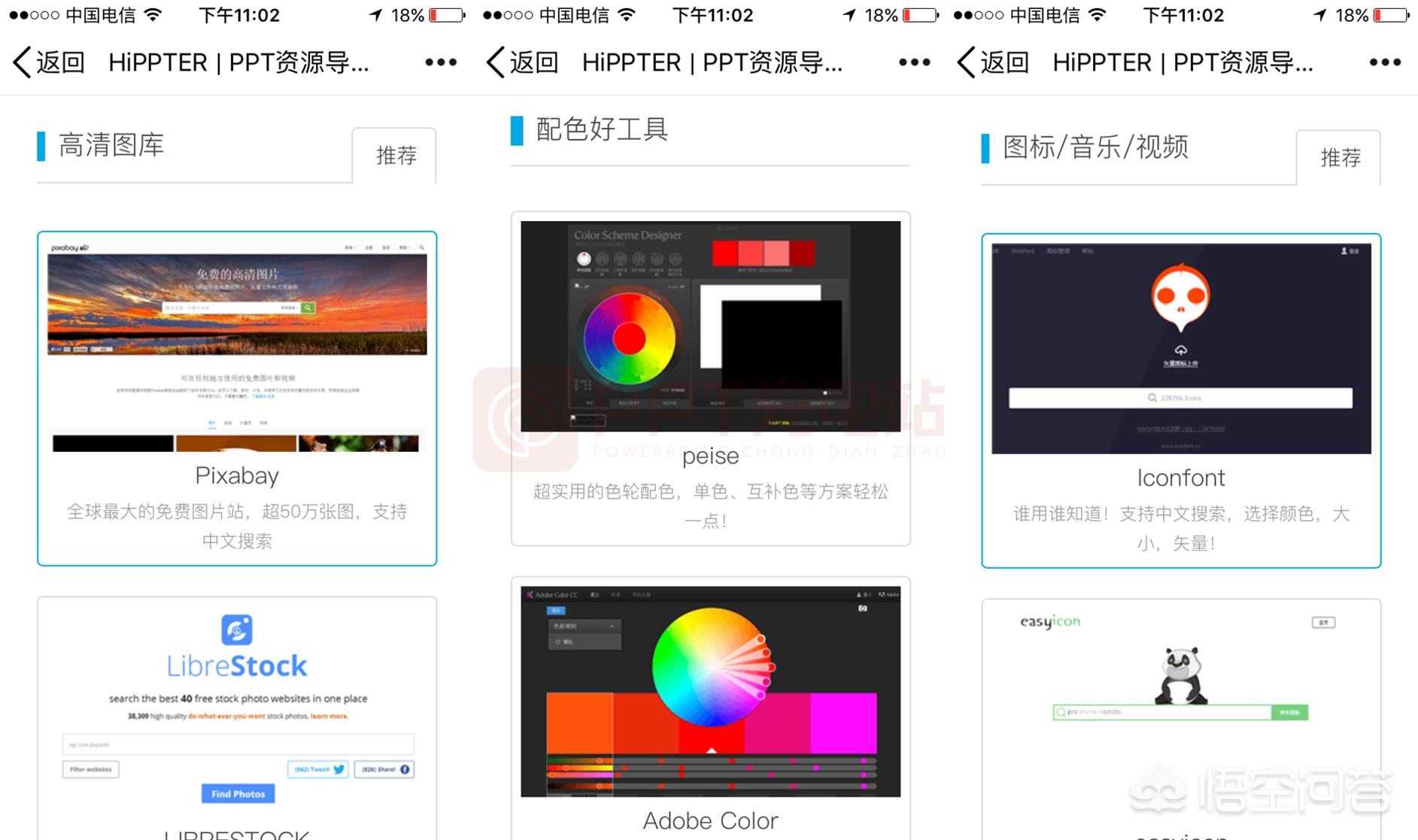Tap 返回 back button in the 高清图库 screen
The image size is (1418, 840).
click(x=50, y=62)
